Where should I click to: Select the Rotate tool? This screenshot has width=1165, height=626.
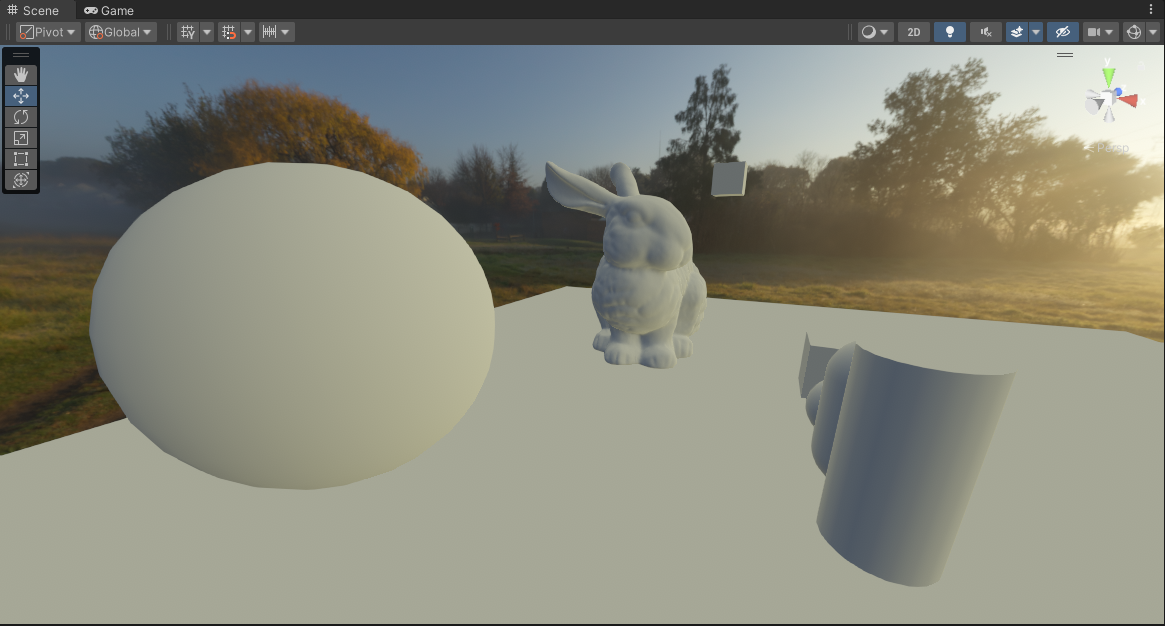pos(21,117)
